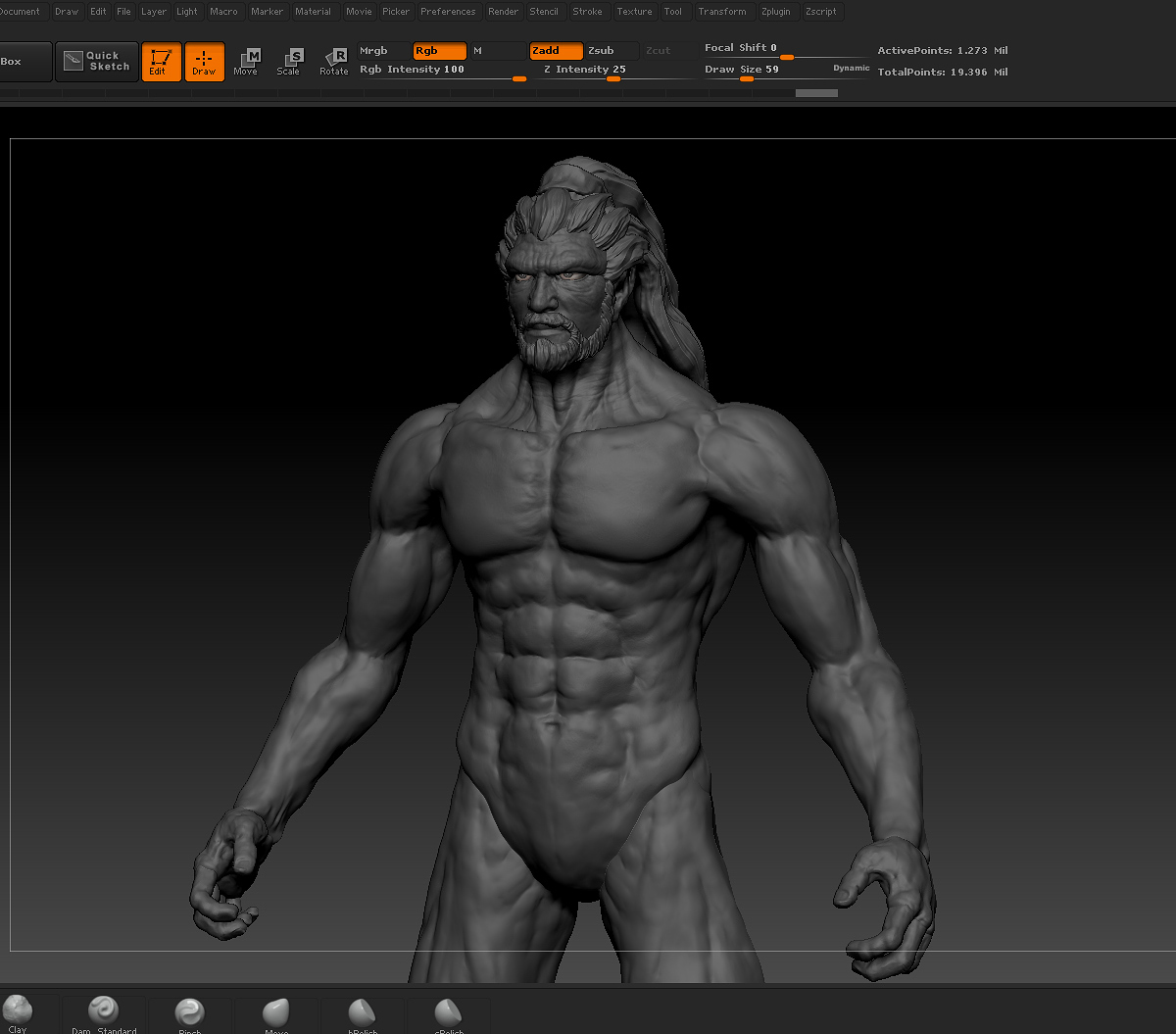Image resolution: width=1176 pixels, height=1034 pixels.
Task: Adjust the Rgb Intensity slider
Action: click(442, 71)
